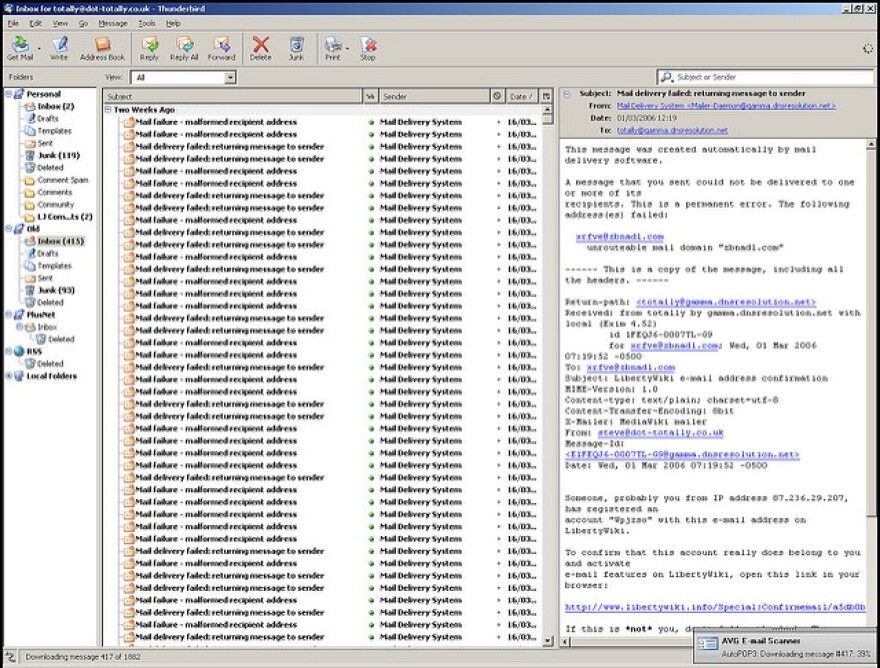
Task: Click the Forward toolbar icon
Action: click(x=221, y=48)
